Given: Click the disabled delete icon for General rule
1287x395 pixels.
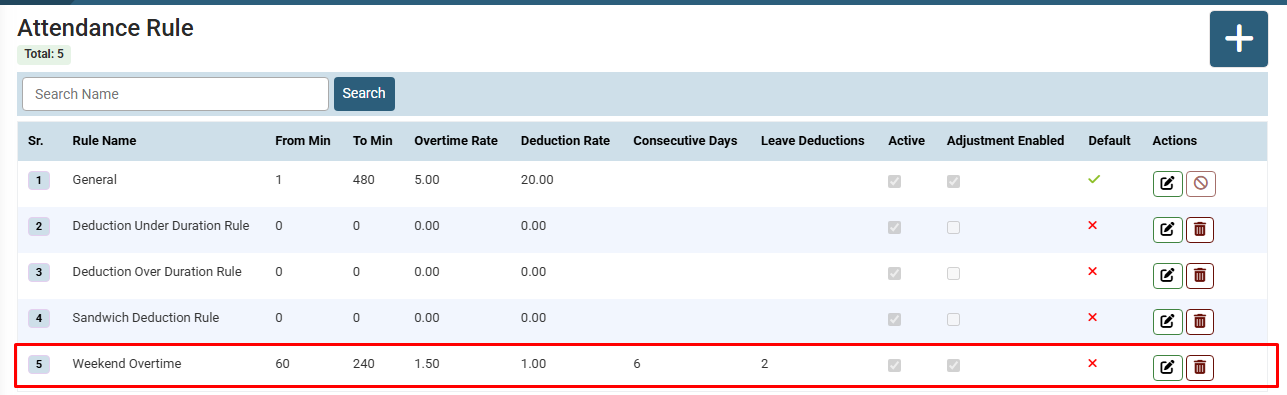Looking at the screenshot, I should point(1200,184).
